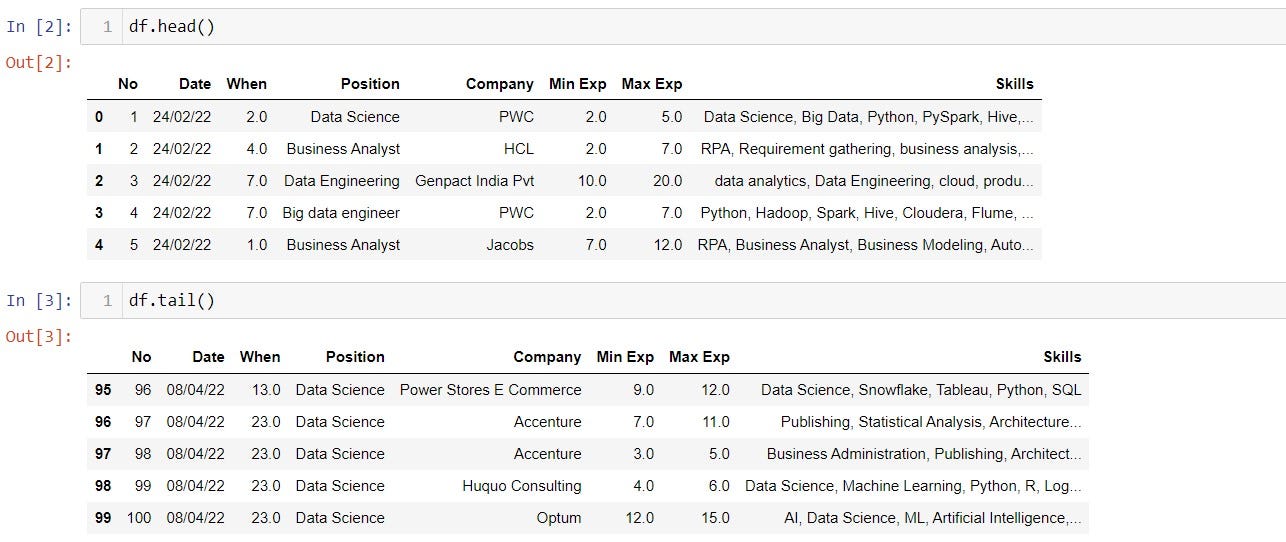Click row index 0 in the head table
The height and width of the screenshot is (542, 1286).
point(99,117)
